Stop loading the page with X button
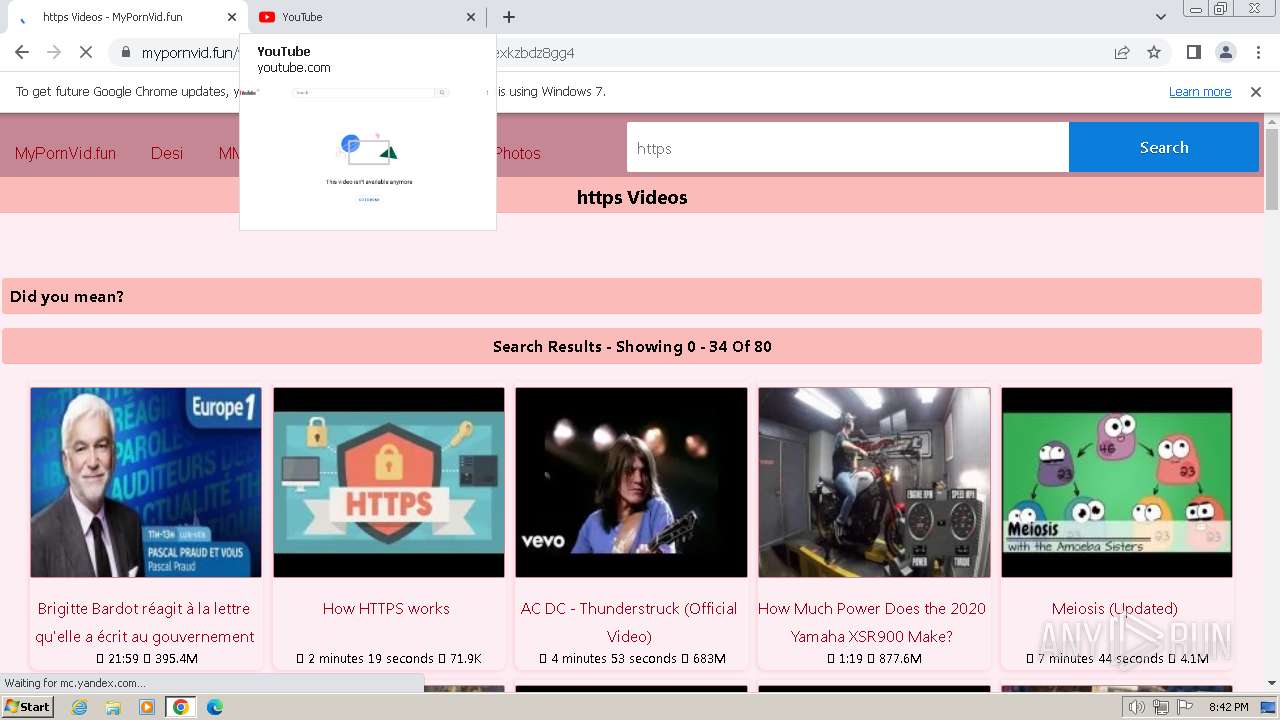Screen dimensions: 1280x720 (86, 52)
